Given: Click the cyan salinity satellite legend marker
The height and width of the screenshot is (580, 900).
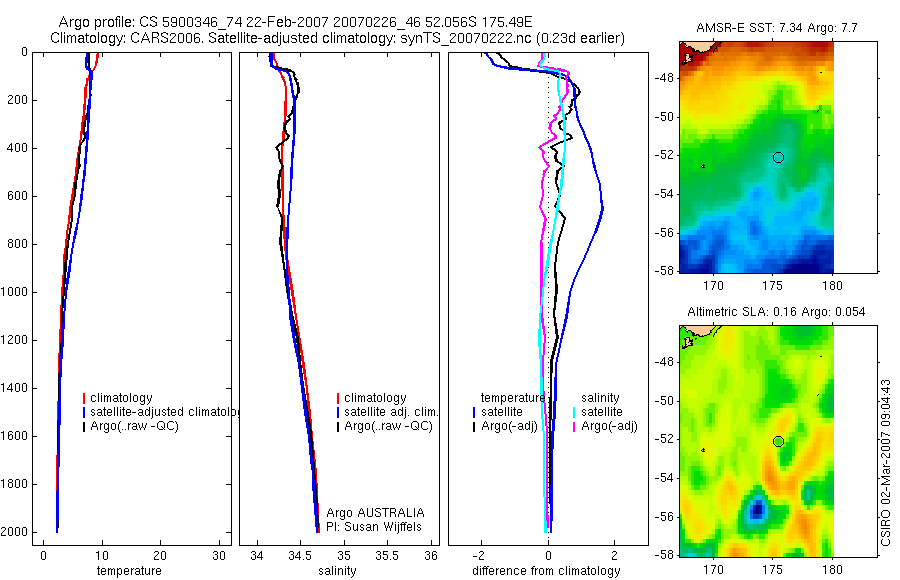Looking at the screenshot, I should coord(574,412).
